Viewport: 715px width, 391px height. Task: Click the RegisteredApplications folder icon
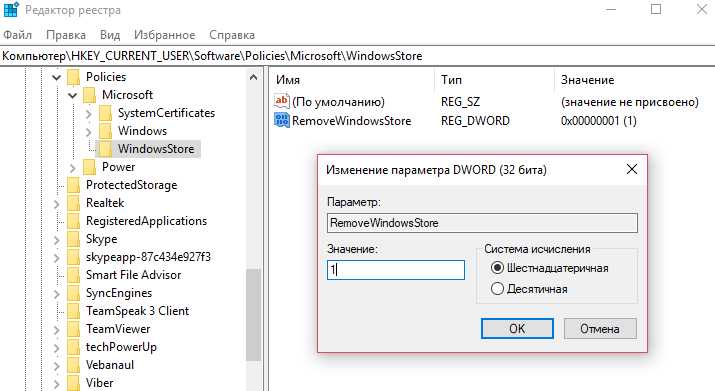tap(73, 221)
